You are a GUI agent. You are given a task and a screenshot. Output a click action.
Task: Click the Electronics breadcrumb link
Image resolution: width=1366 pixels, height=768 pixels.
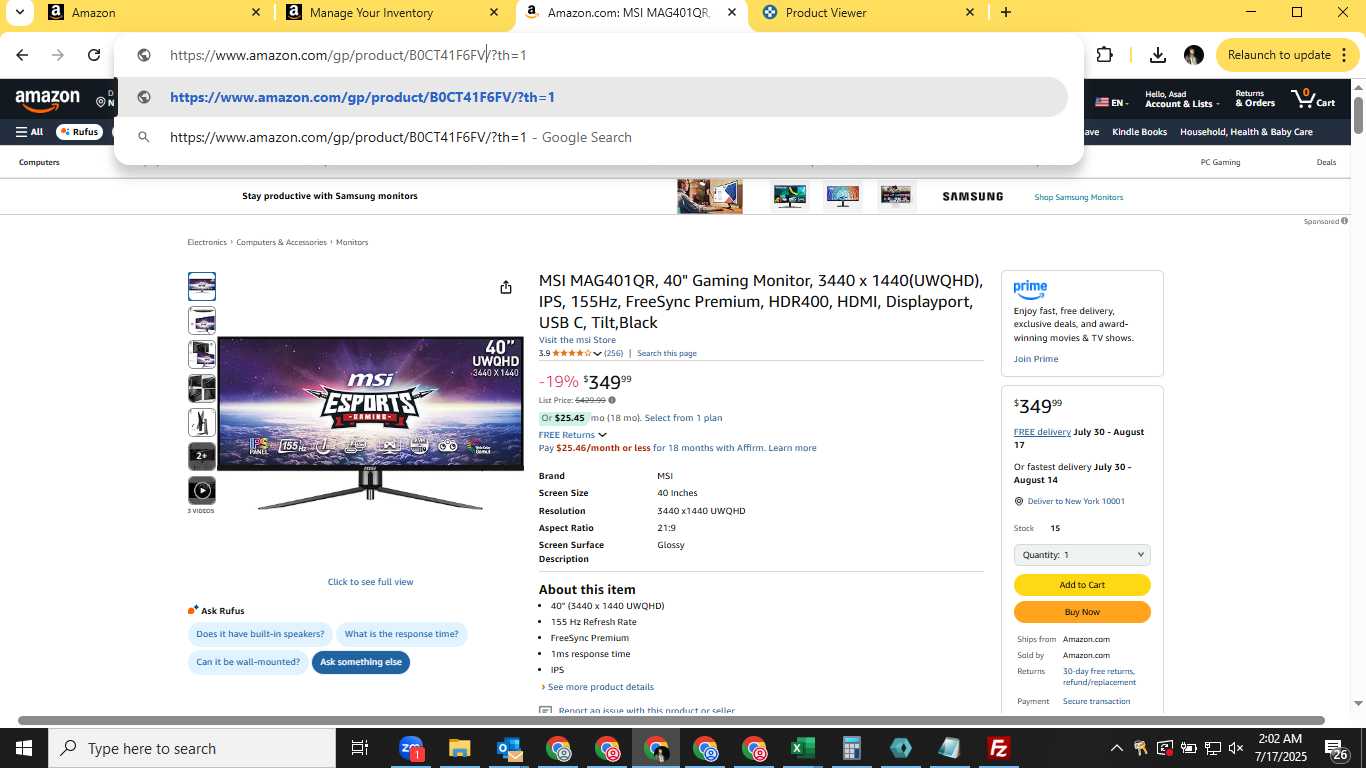point(207,242)
